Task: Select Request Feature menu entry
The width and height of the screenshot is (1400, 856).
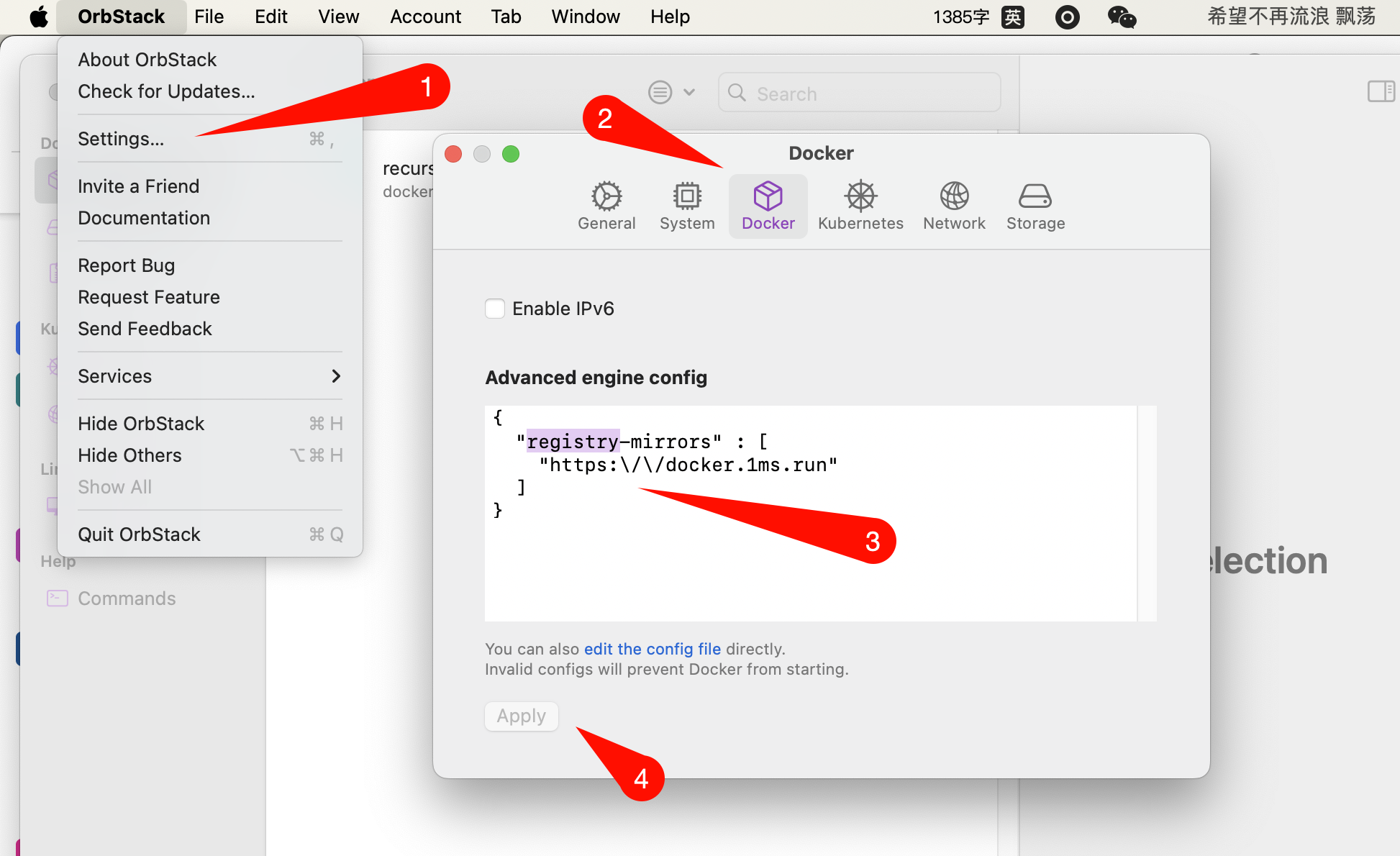Action: [x=210, y=297]
